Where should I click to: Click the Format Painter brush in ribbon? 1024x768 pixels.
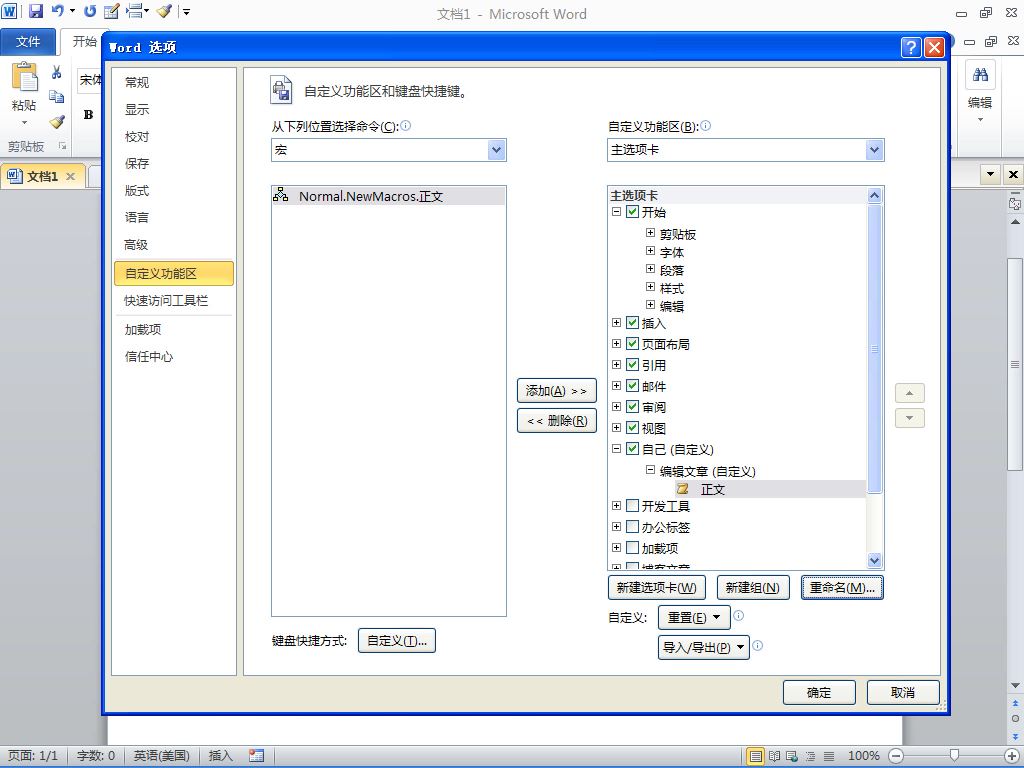(57, 121)
